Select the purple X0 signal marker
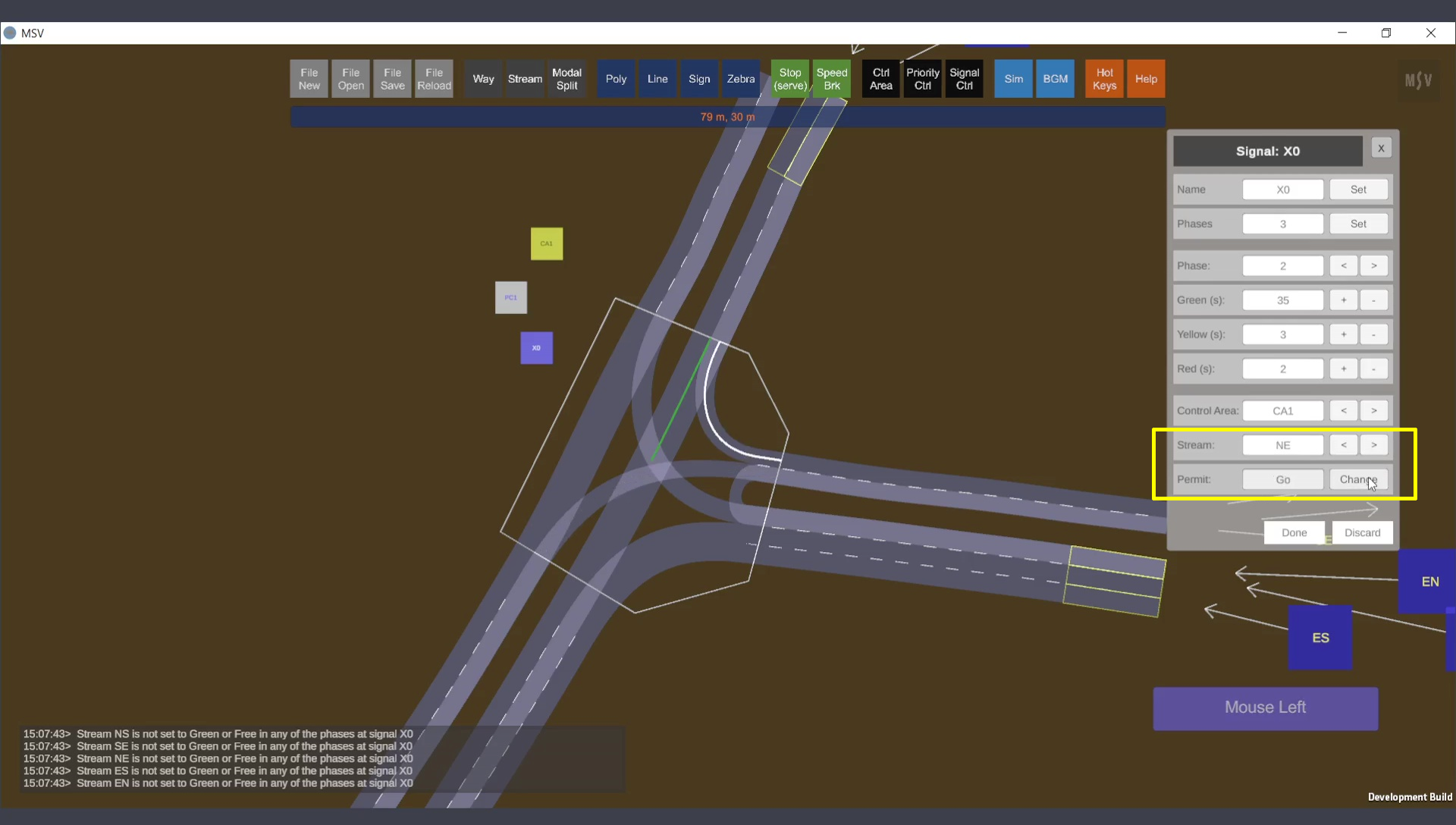This screenshot has height=825, width=1456. (536, 348)
